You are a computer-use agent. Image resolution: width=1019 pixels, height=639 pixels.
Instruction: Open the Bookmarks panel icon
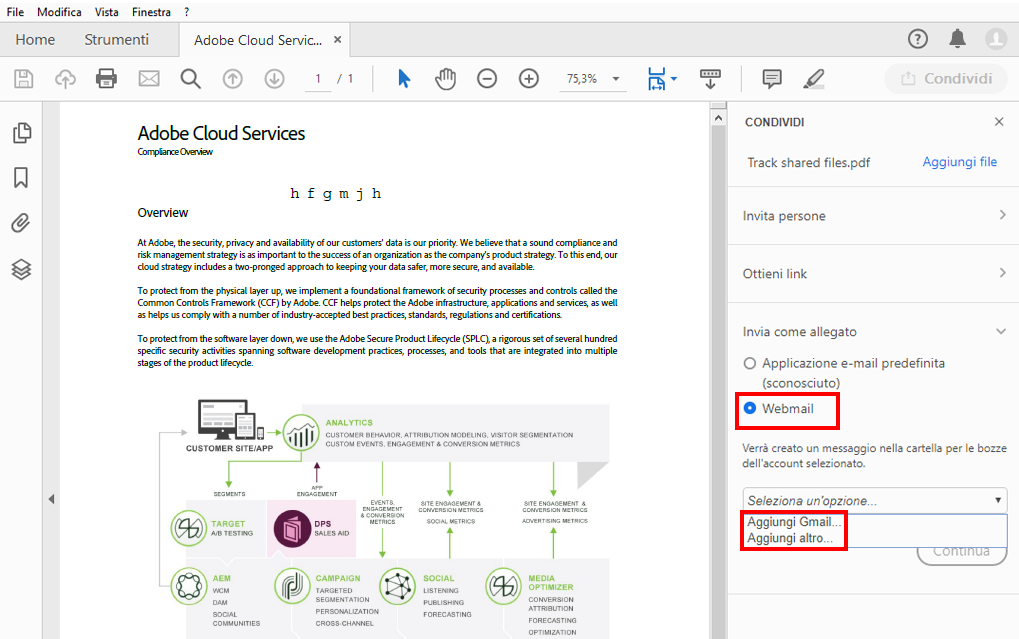tap(21, 177)
